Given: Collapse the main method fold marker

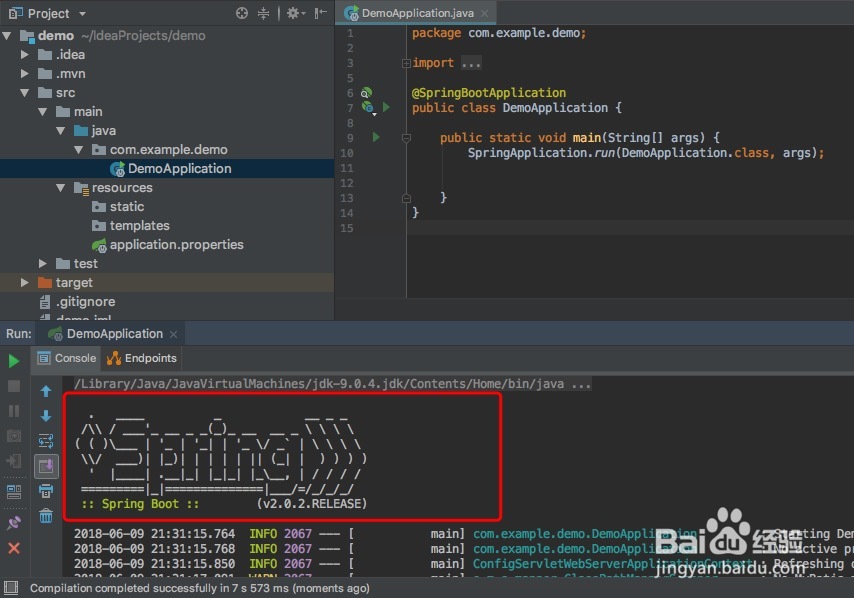Looking at the screenshot, I should click(406, 138).
